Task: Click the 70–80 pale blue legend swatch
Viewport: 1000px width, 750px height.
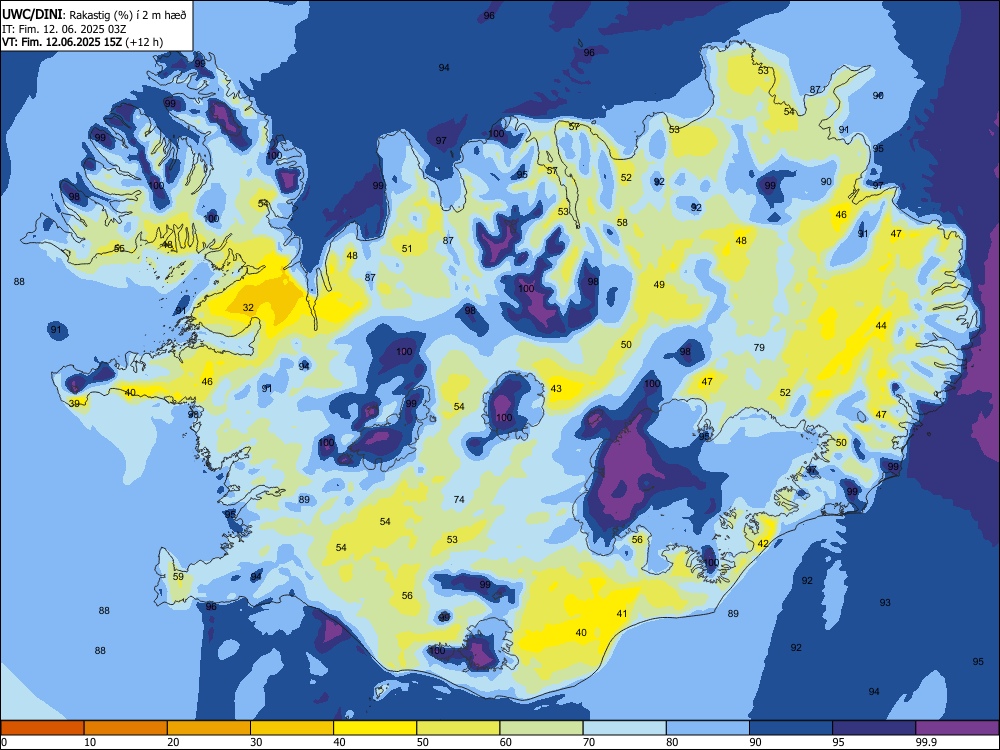Action: click(x=624, y=728)
